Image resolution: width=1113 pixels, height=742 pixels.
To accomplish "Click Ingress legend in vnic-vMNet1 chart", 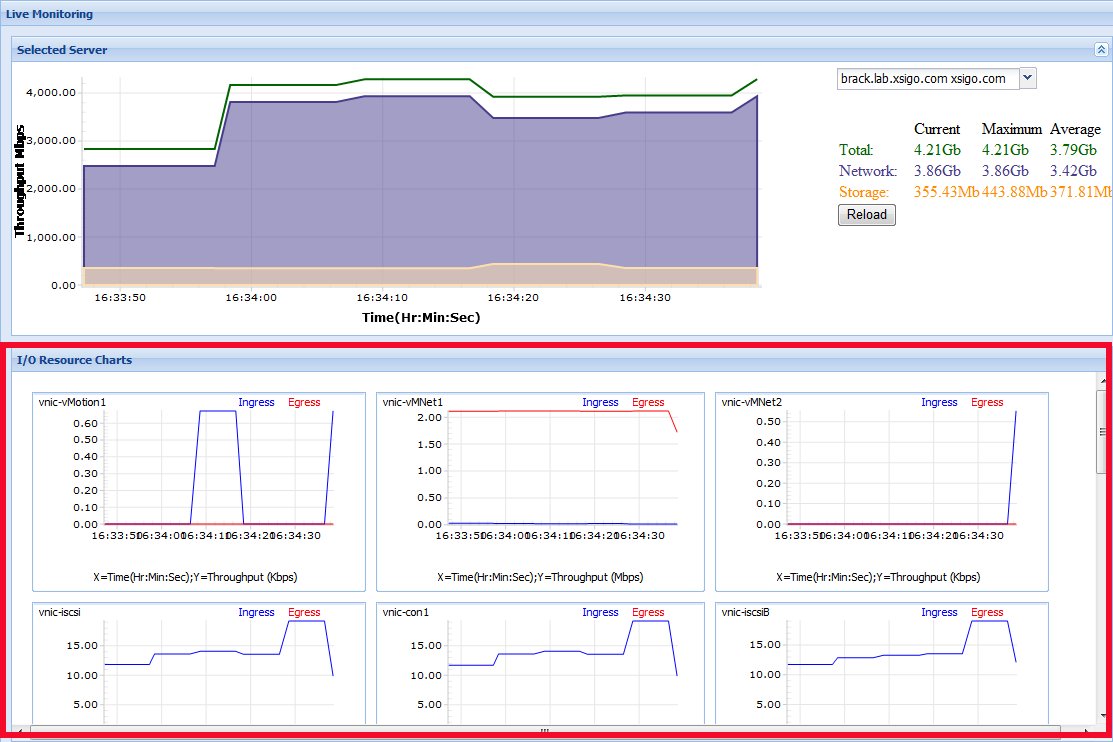I will pyautogui.click(x=601, y=402).
